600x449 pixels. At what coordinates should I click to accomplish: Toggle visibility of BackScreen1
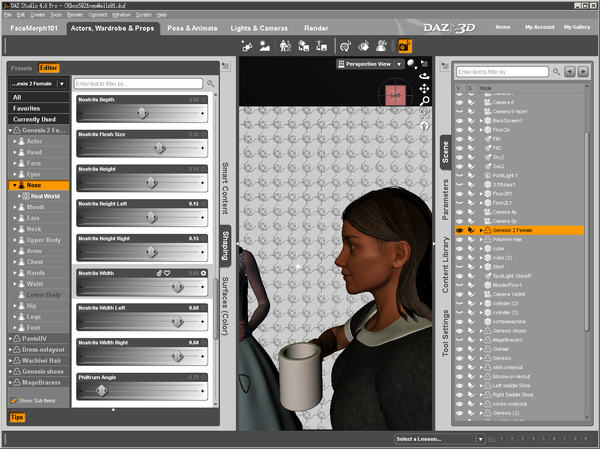click(x=460, y=121)
